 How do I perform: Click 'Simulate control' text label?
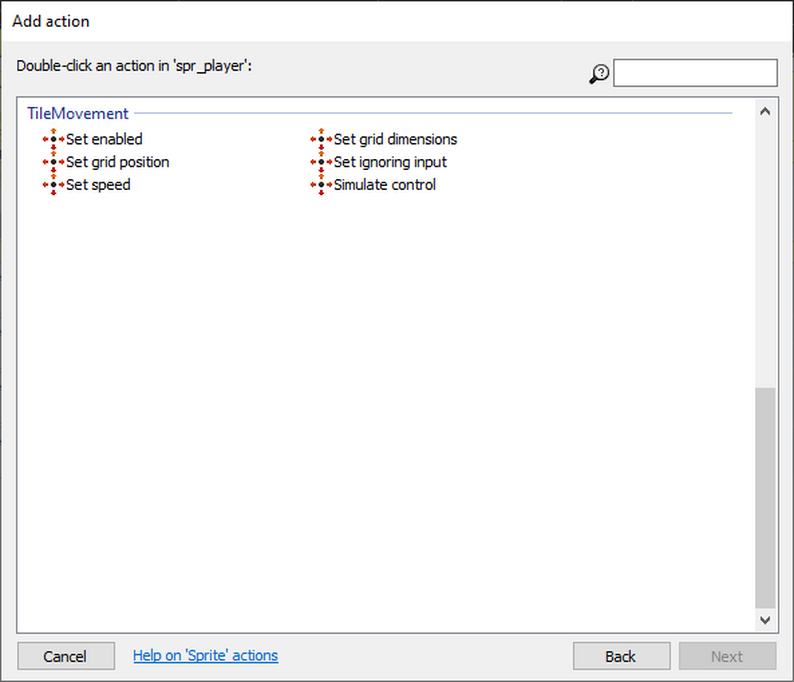(384, 185)
